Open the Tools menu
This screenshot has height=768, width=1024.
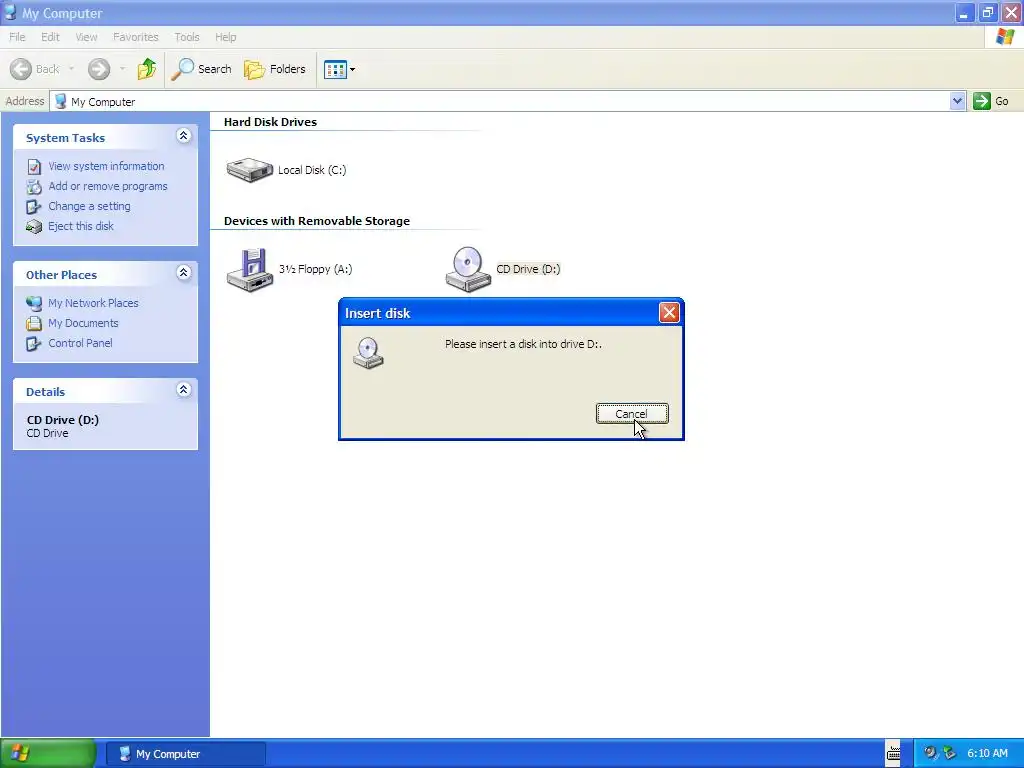pyautogui.click(x=187, y=37)
